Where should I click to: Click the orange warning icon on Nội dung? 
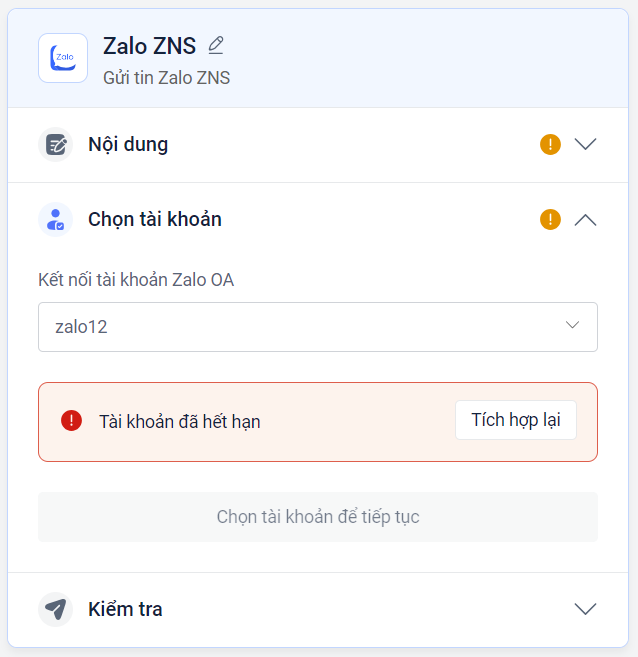pyautogui.click(x=550, y=144)
